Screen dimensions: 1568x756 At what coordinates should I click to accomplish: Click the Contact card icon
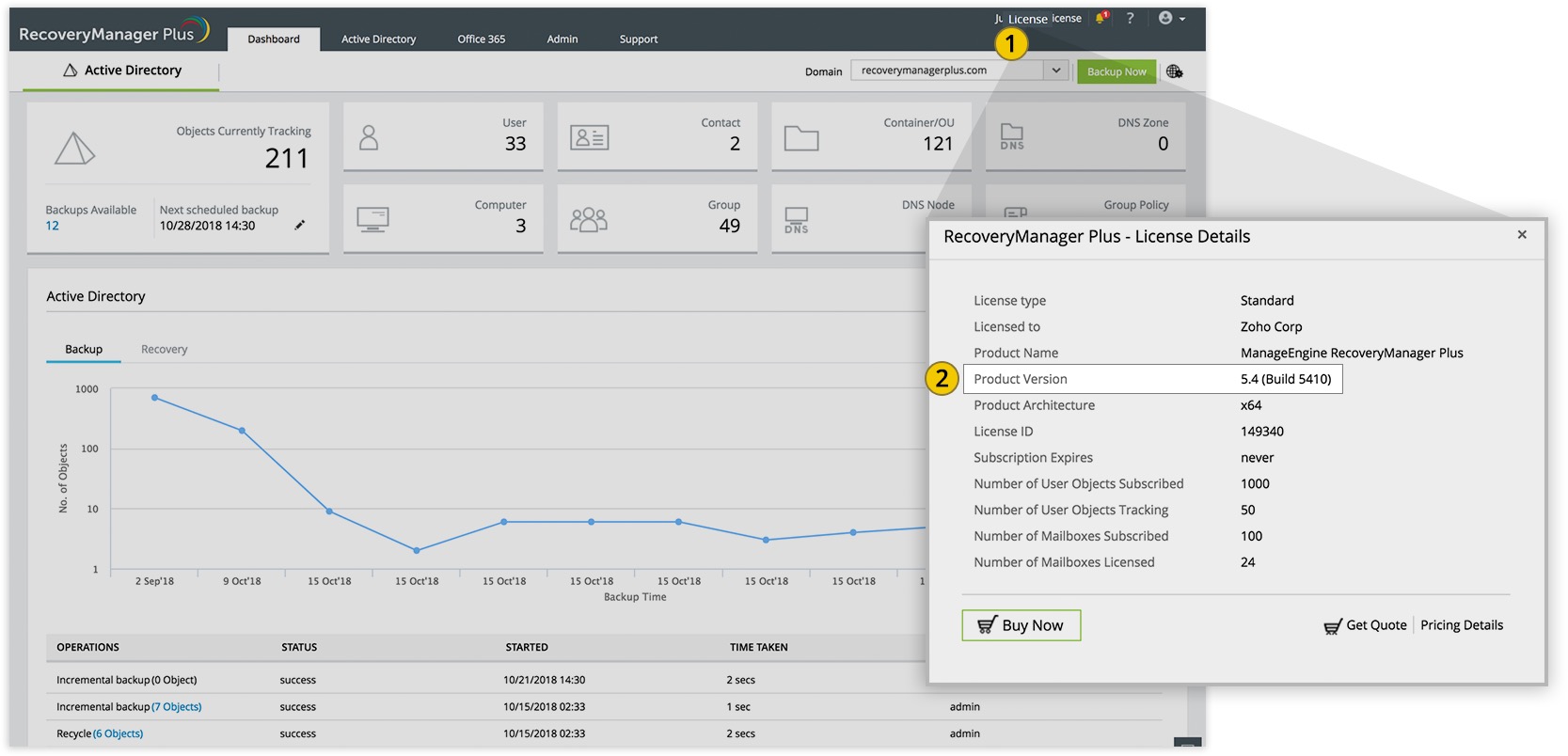click(x=590, y=138)
